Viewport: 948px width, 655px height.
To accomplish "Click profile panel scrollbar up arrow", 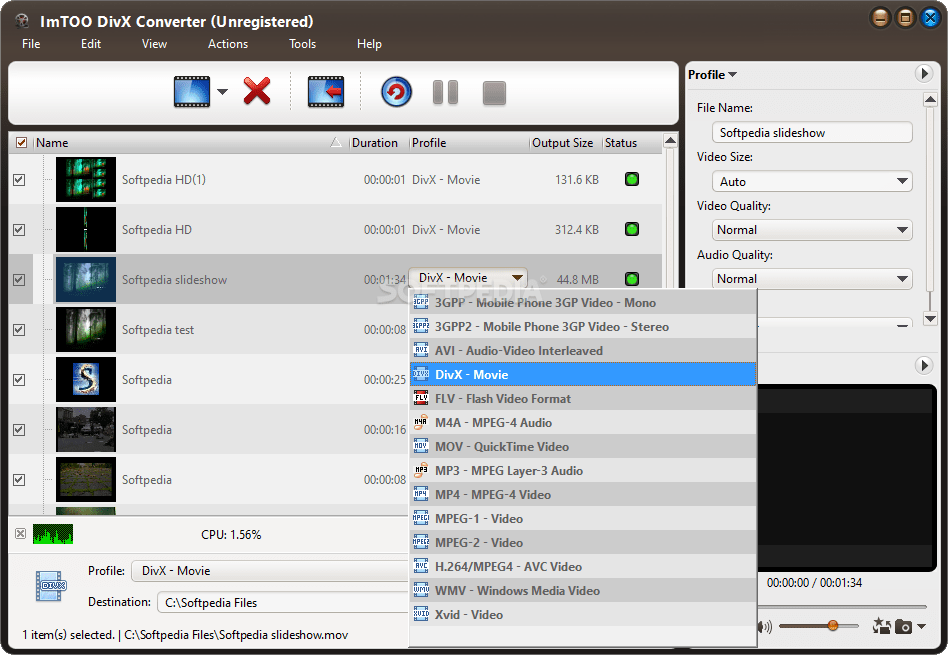I will point(930,99).
